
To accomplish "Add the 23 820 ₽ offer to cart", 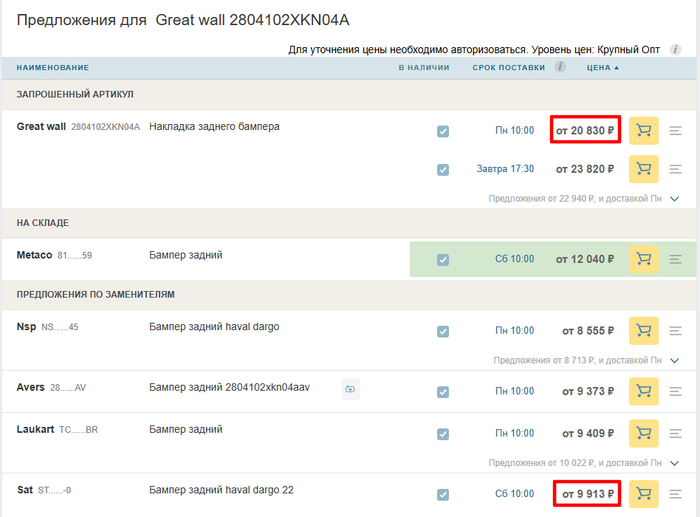I will click(643, 169).
